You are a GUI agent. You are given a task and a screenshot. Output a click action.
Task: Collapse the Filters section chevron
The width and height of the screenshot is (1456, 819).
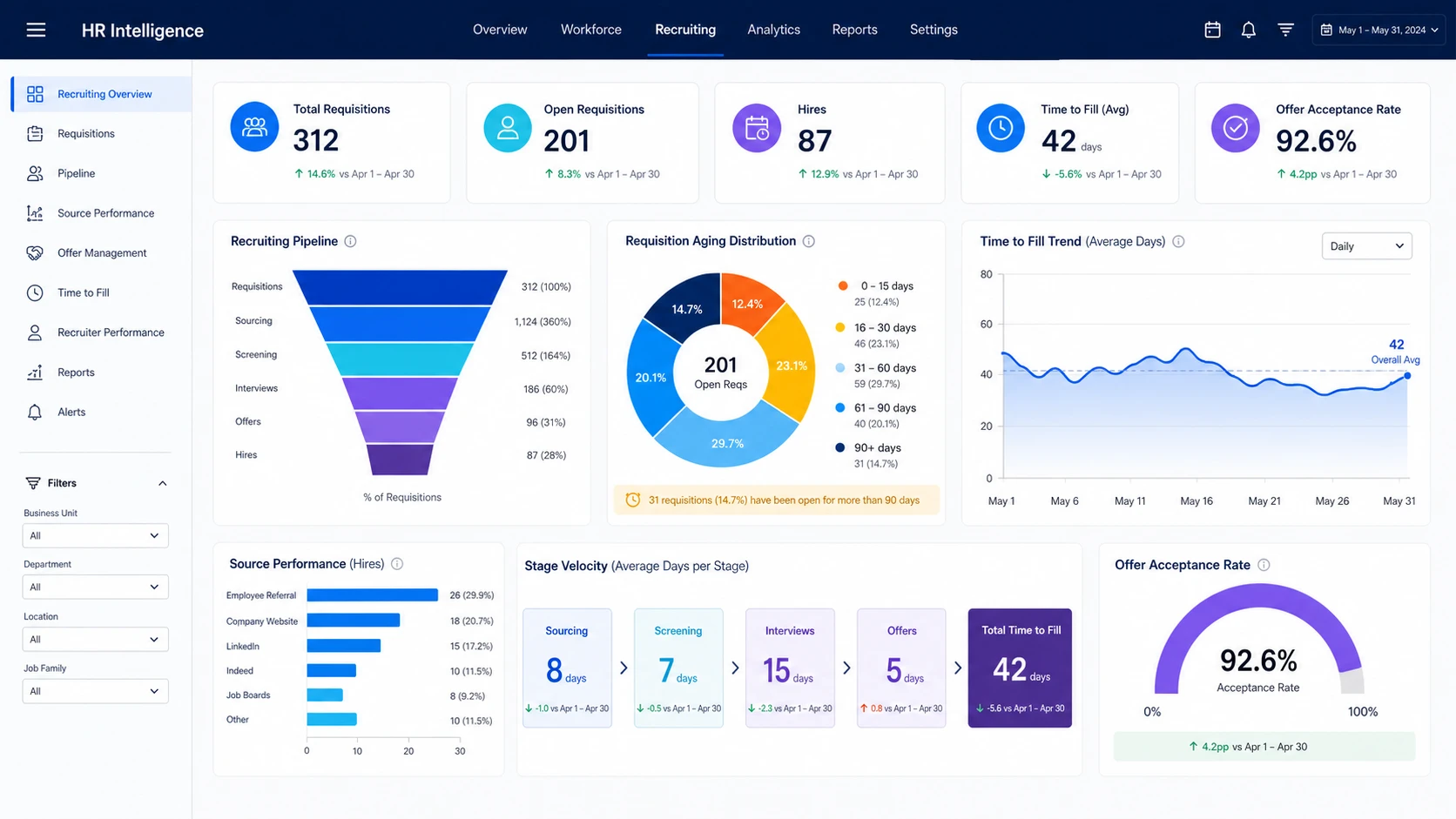coord(162,483)
